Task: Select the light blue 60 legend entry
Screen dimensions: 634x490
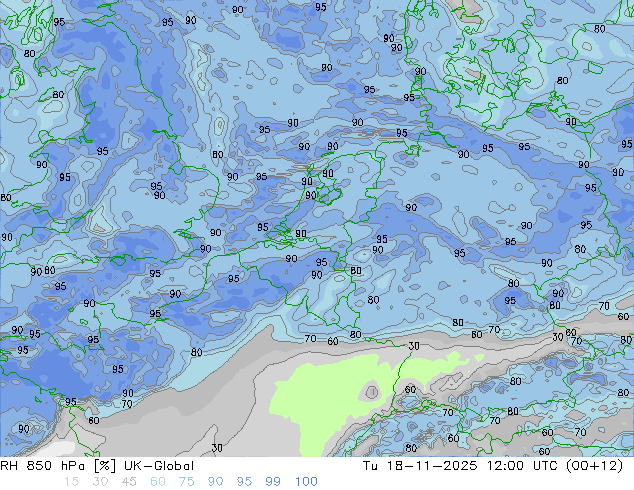Action: click(158, 481)
